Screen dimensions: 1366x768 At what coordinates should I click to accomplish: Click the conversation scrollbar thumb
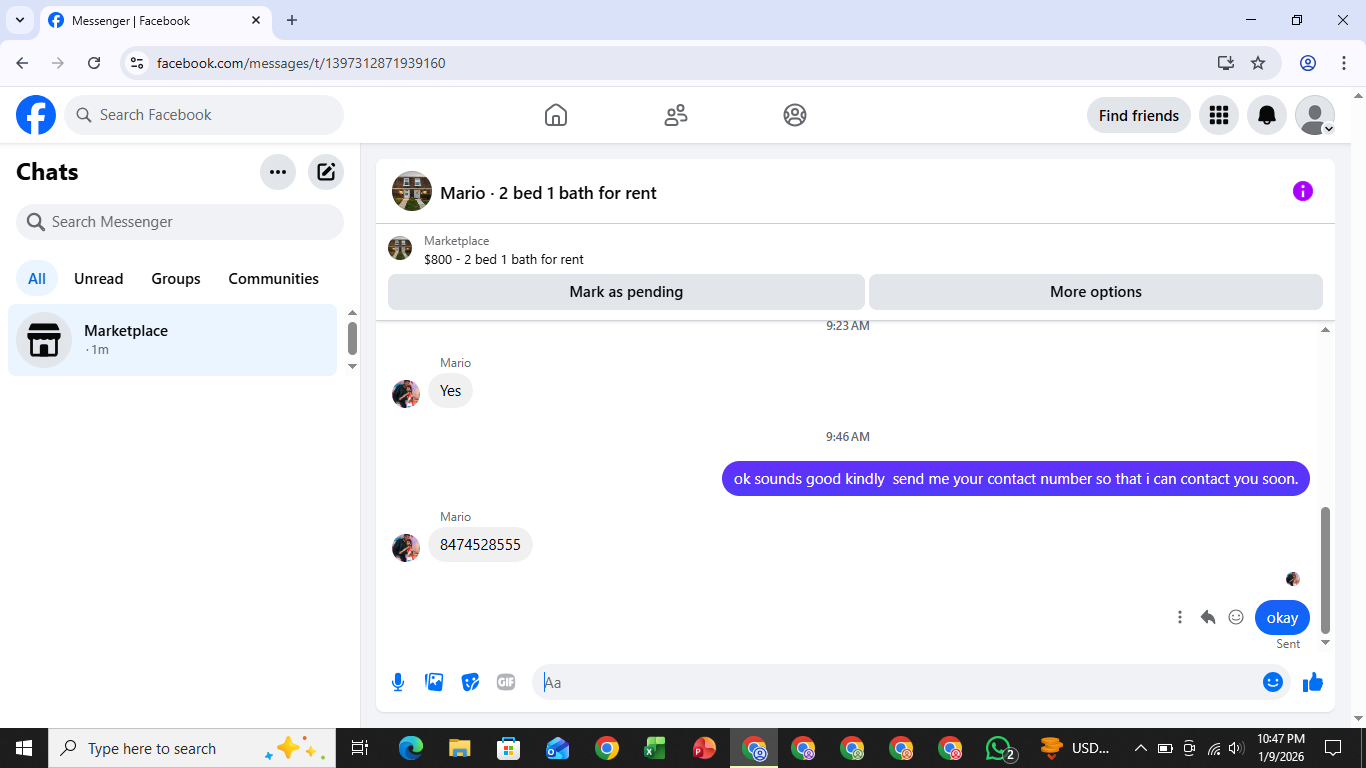pyautogui.click(x=1325, y=570)
